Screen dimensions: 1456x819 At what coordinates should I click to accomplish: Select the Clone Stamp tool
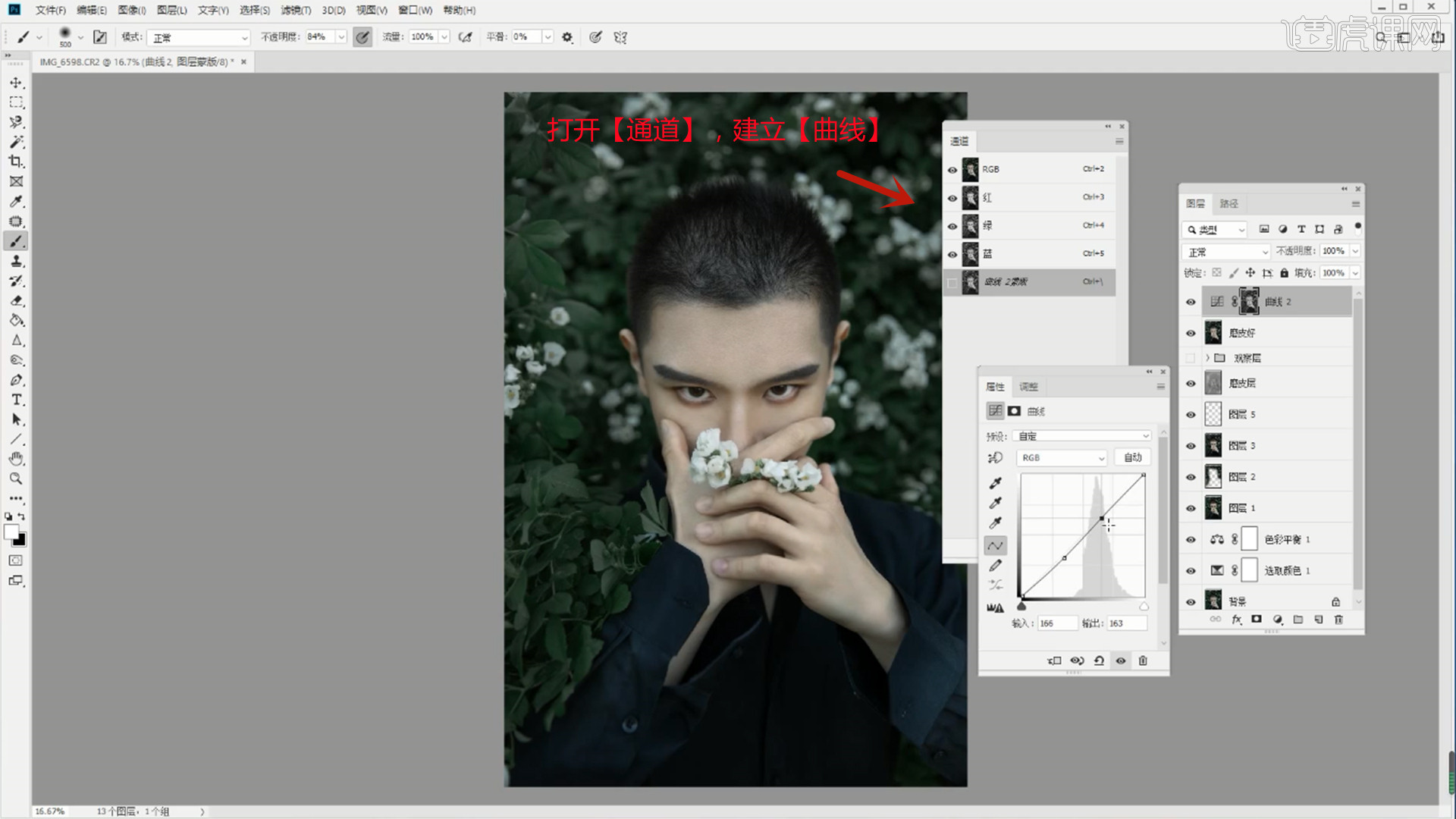(x=16, y=261)
